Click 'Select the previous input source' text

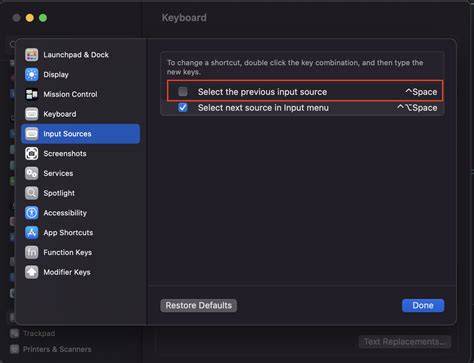pyautogui.click(x=262, y=92)
